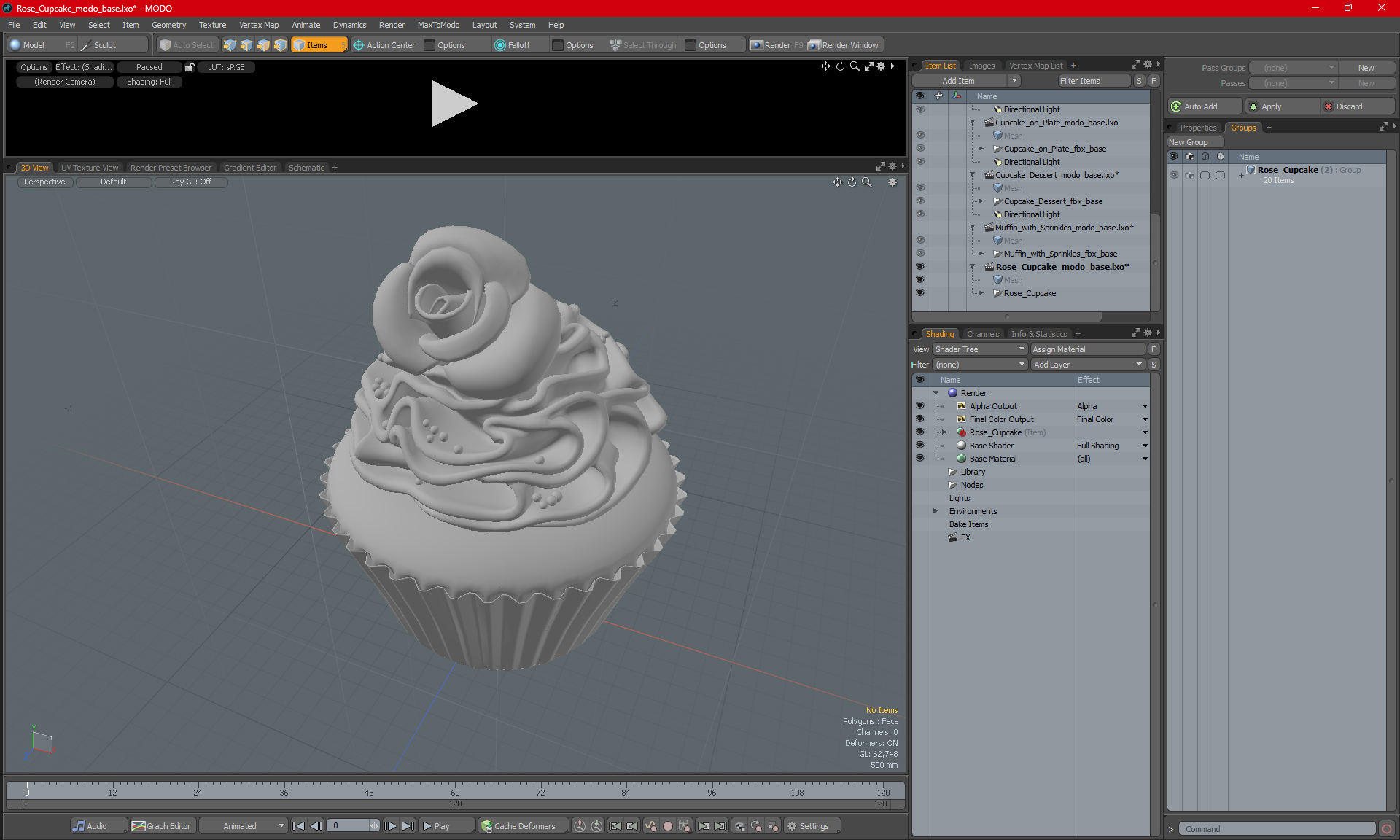Click the Falloff tool icon

click(x=500, y=45)
